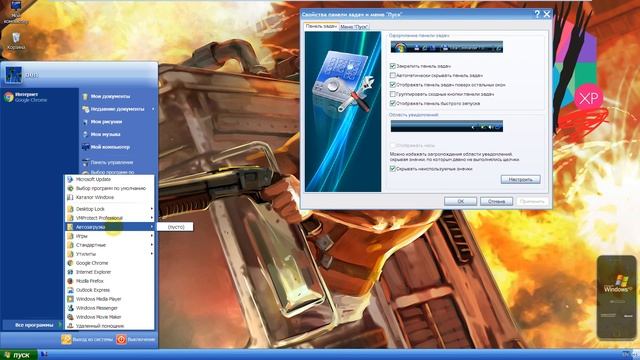This screenshot has width=640, height=360.
Task: Launch Mozilla Firefox from the programs list
Action: point(70,281)
